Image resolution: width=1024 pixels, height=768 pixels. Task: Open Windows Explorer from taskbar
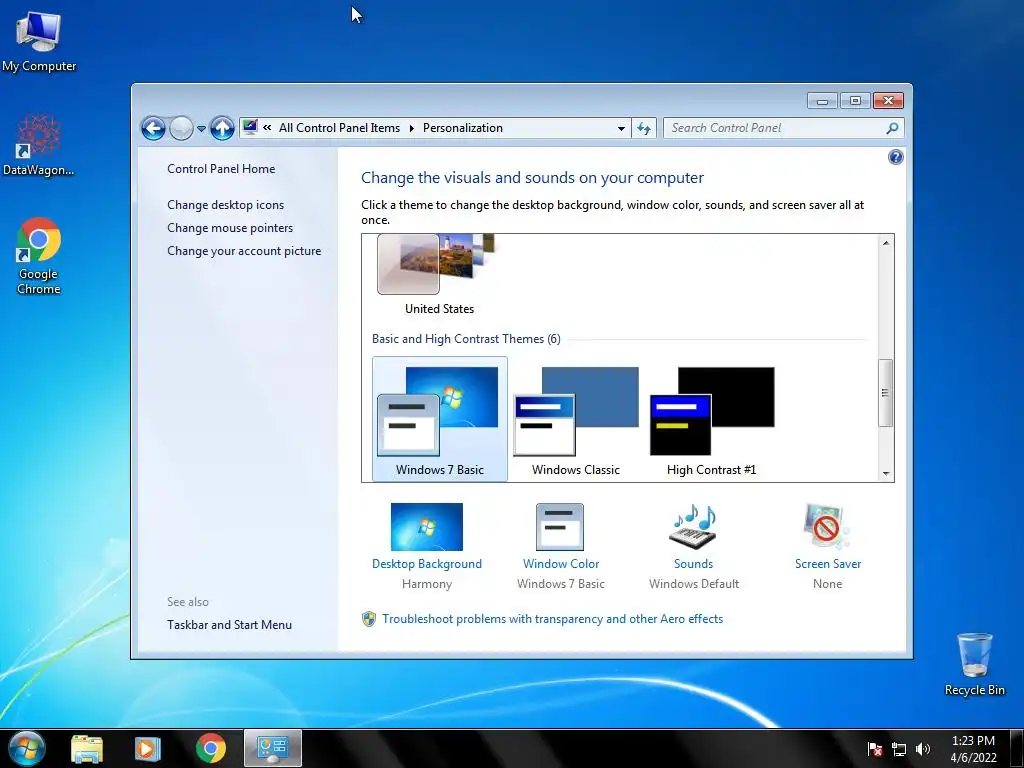[x=87, y=748]
